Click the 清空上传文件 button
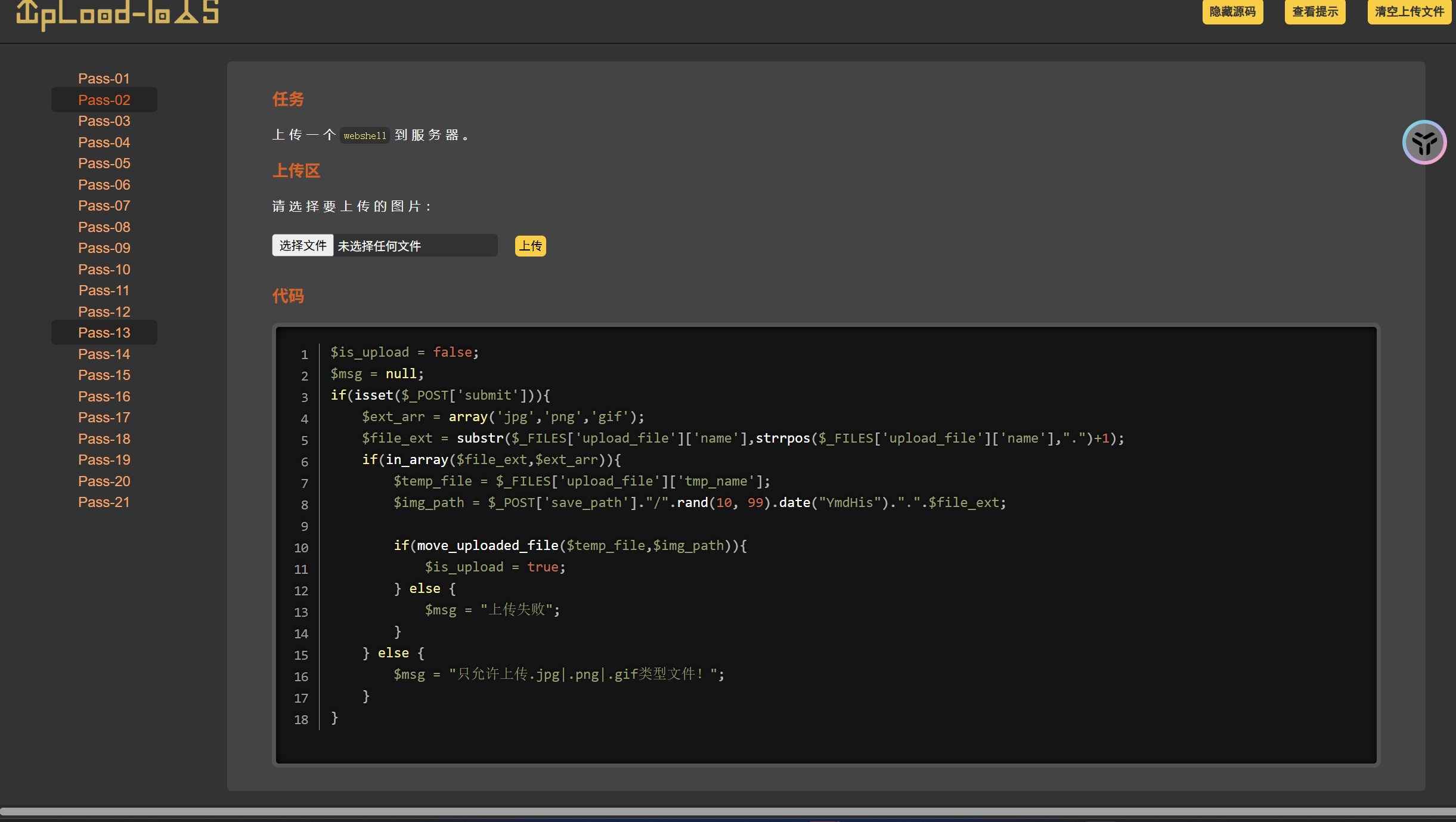Viewport: 1456px width, 822px height. (x=1408, y=12)
